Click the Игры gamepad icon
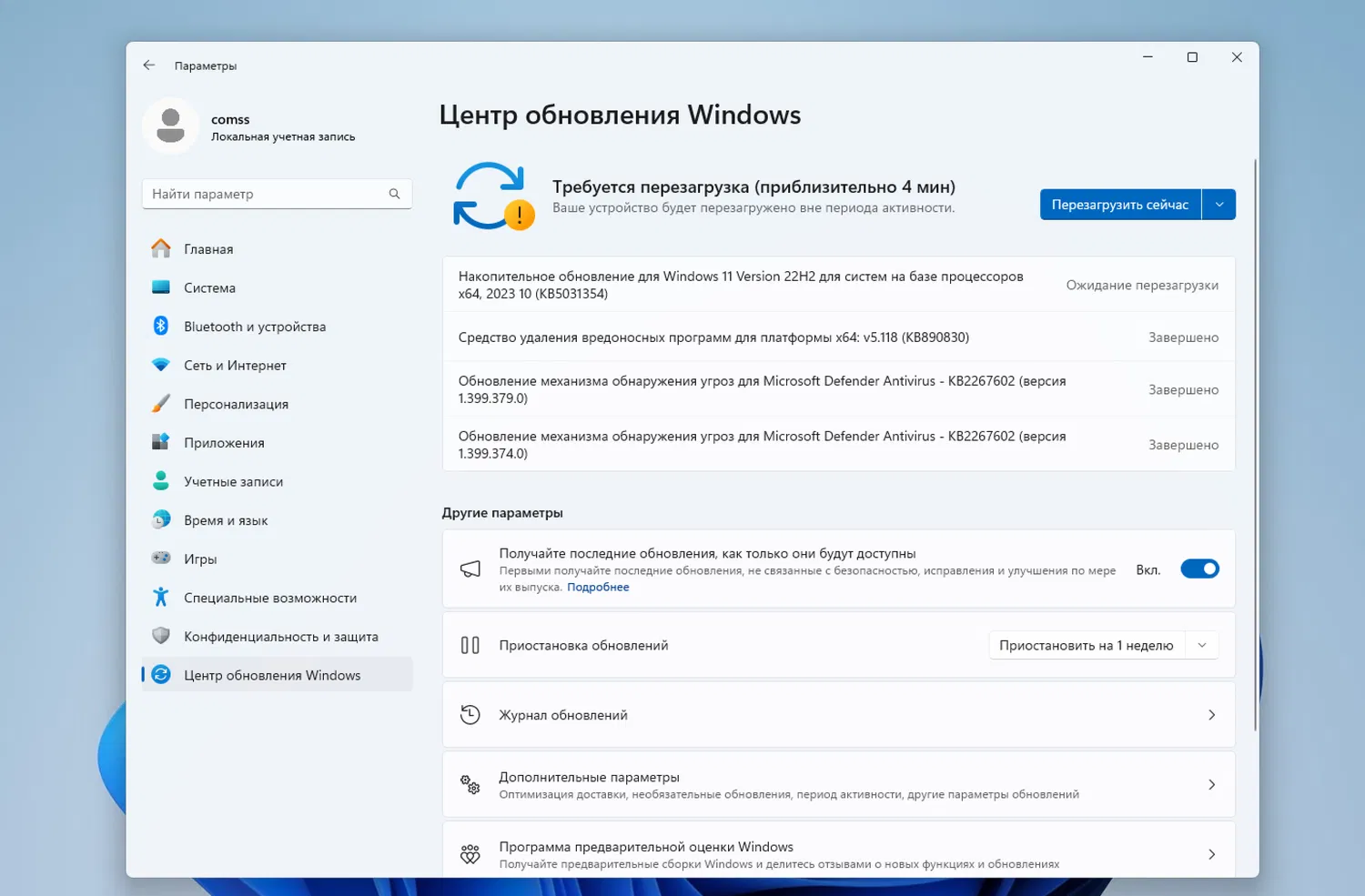Image resolution: width=1365 pixels, height=896 pixels. (161, 559)
